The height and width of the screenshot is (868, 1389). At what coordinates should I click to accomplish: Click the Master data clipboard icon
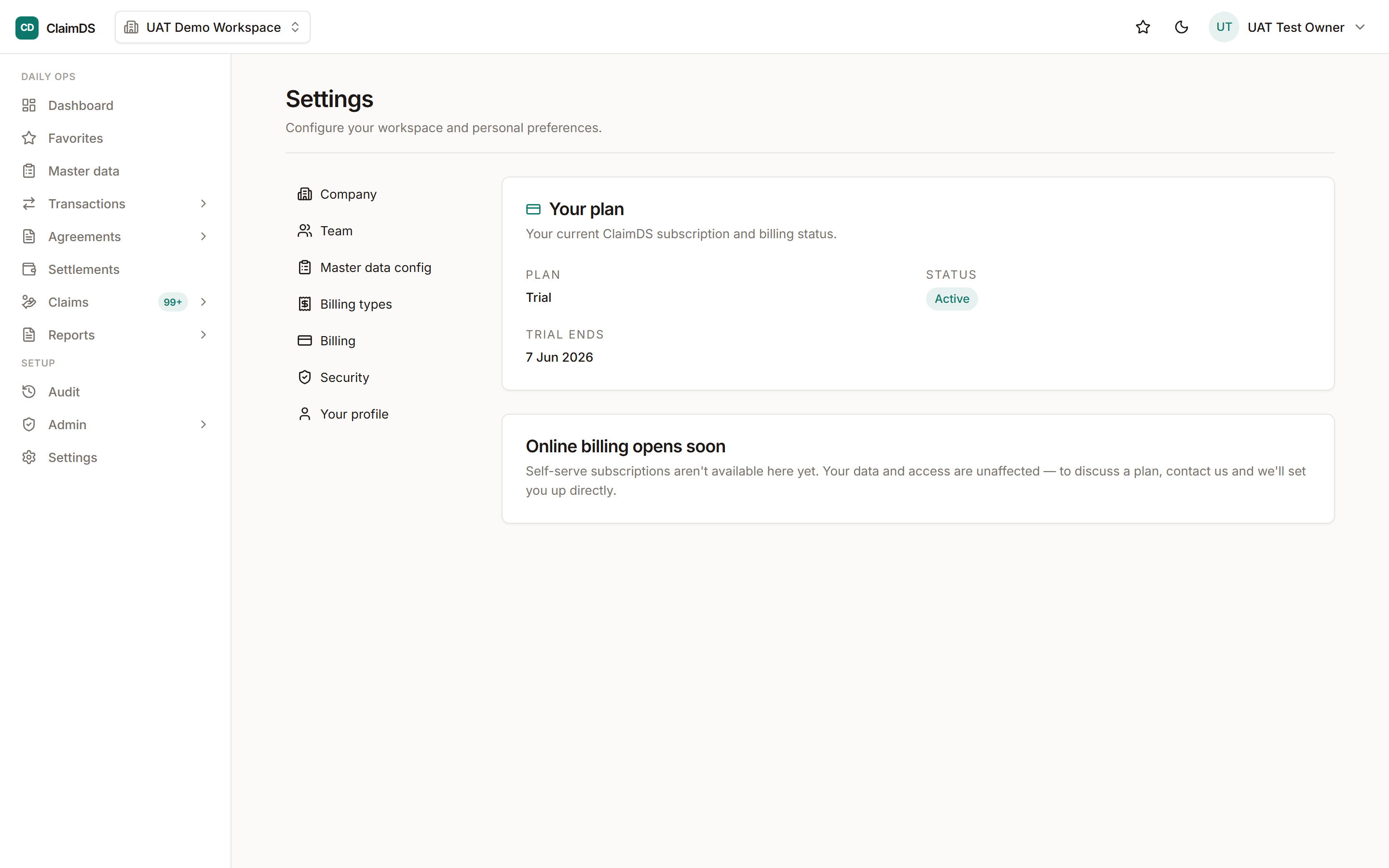[29, 171]
